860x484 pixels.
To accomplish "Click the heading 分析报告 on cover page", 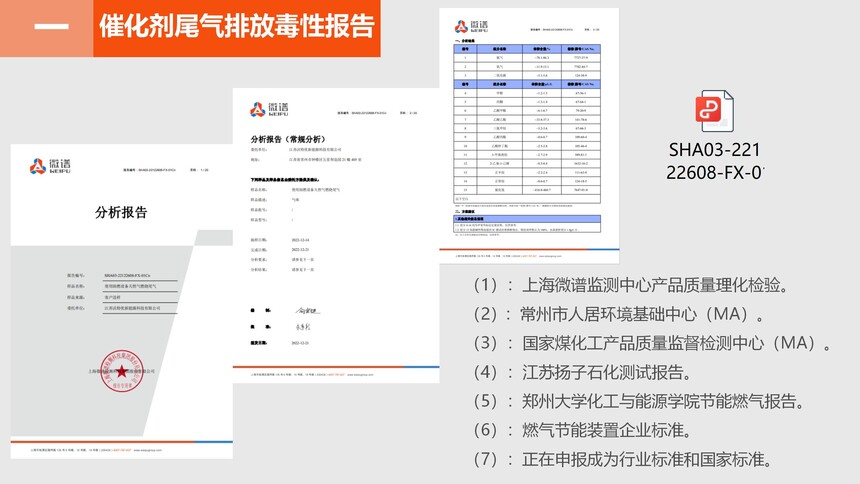I will (121, 212).
